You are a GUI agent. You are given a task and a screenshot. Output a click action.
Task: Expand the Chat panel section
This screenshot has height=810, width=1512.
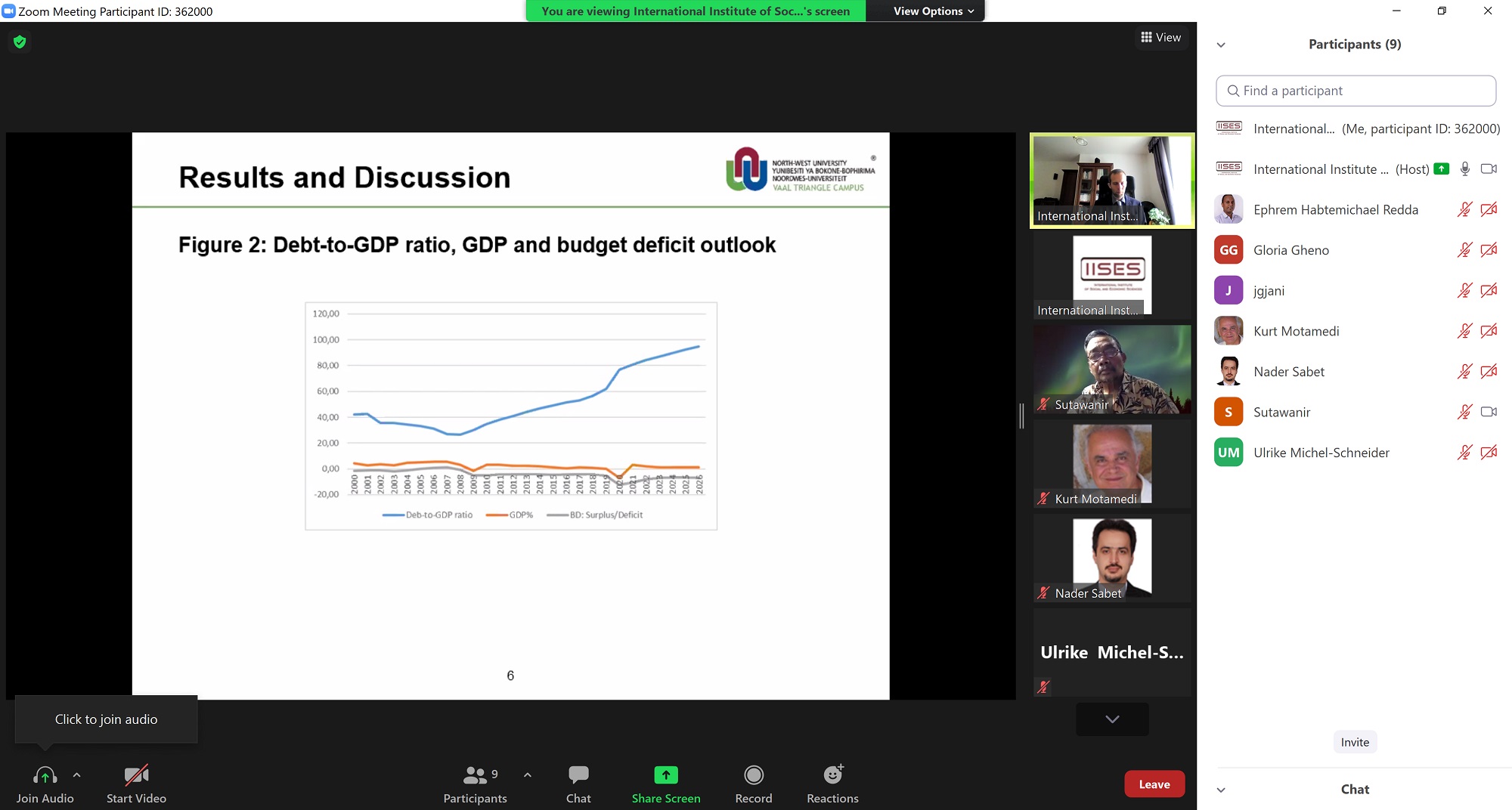1221,790
